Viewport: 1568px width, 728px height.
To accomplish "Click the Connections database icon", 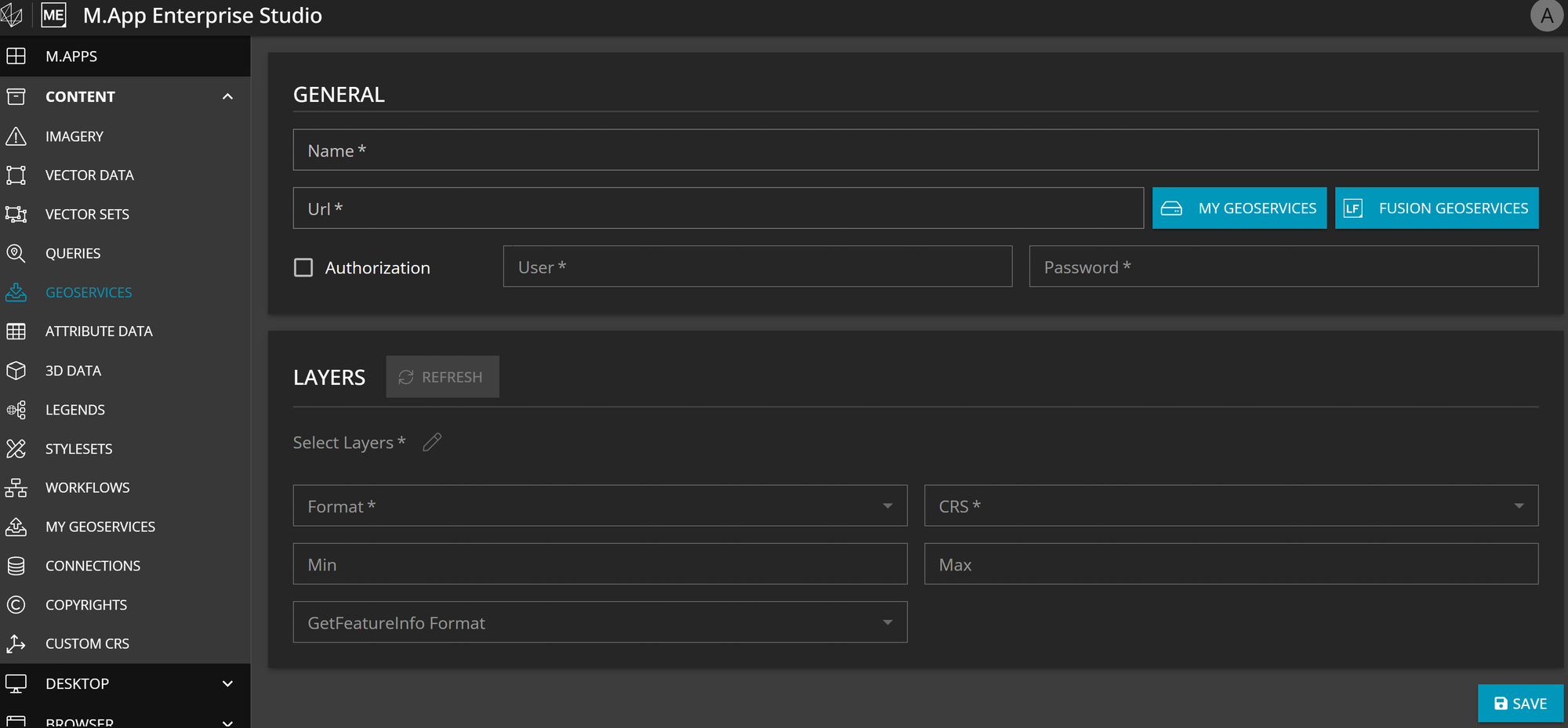I will [x=16, y=566].
